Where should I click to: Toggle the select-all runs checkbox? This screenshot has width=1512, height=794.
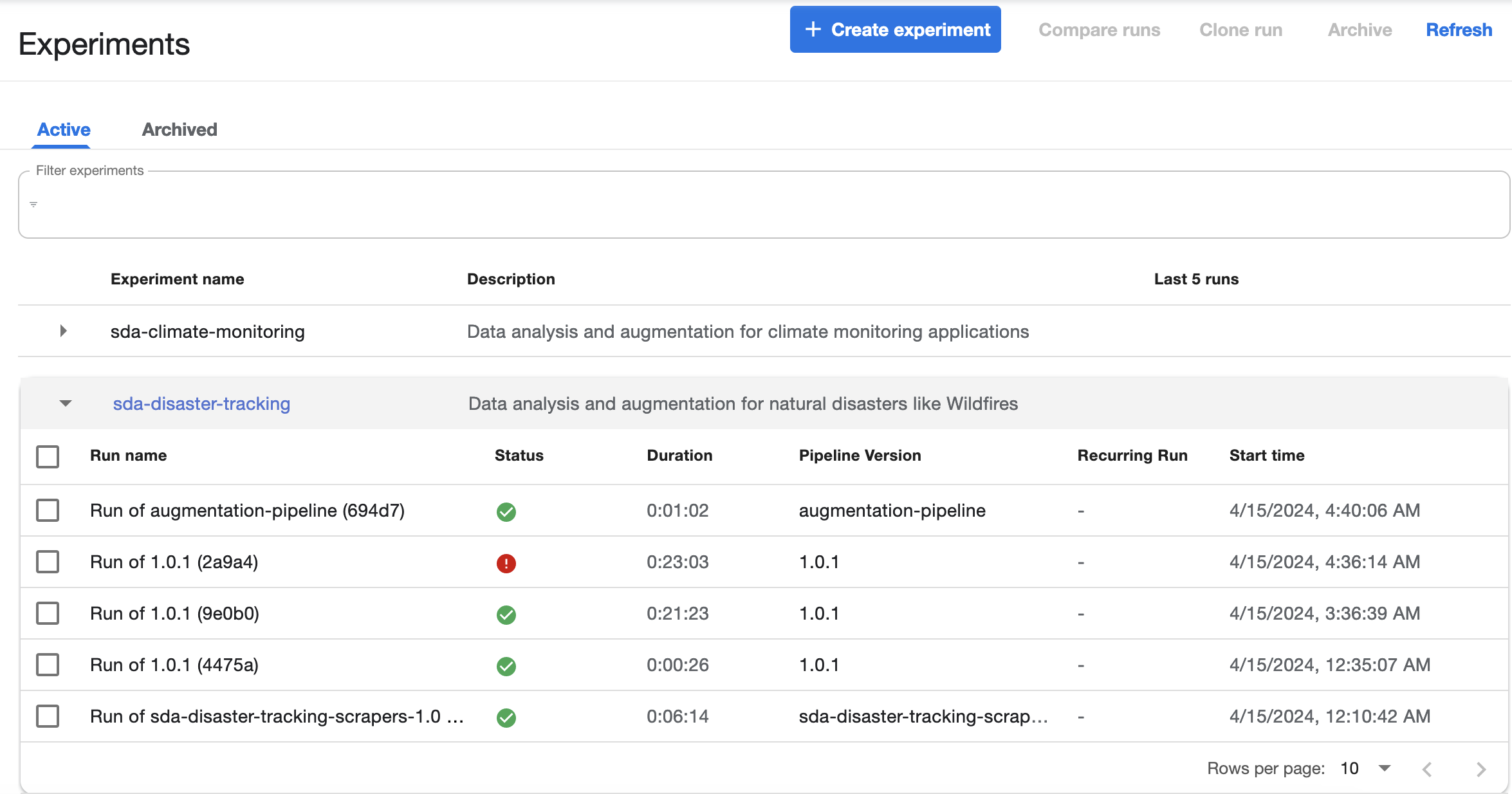48,456
